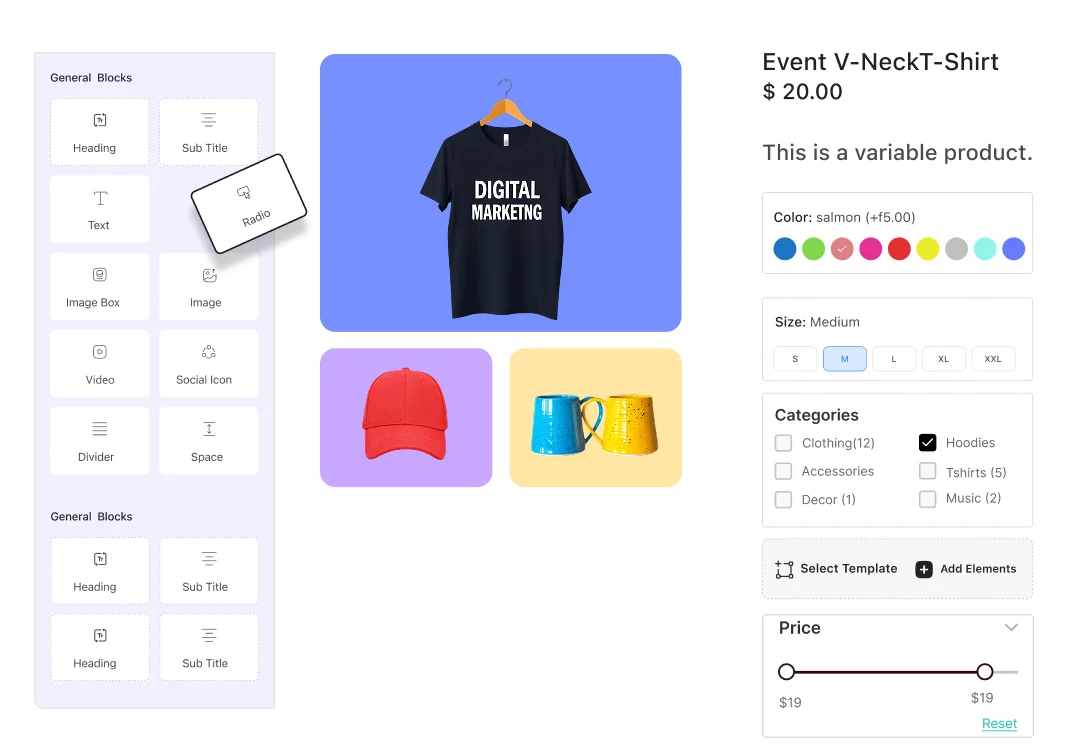Pick the green color swatch
Viewport: 1090px width, 748px height.
(x=813, y=249)
